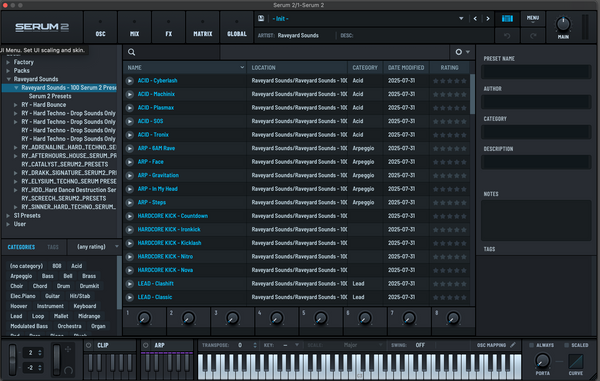Expand the S1 Presets folder
600x381 pixels.
(x=8, y=216)
